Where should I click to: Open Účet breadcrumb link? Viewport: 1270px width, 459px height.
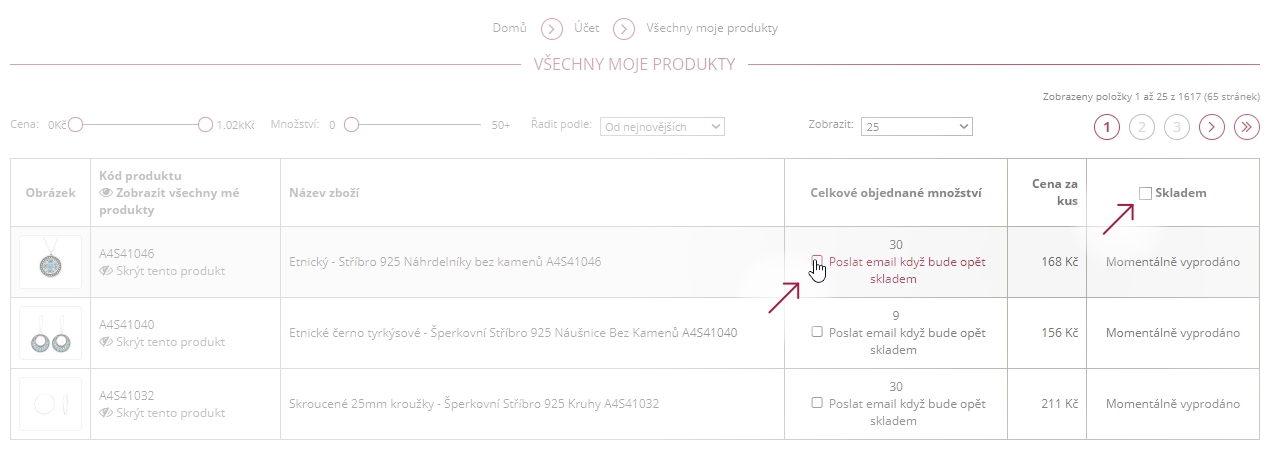coord(587,28)
